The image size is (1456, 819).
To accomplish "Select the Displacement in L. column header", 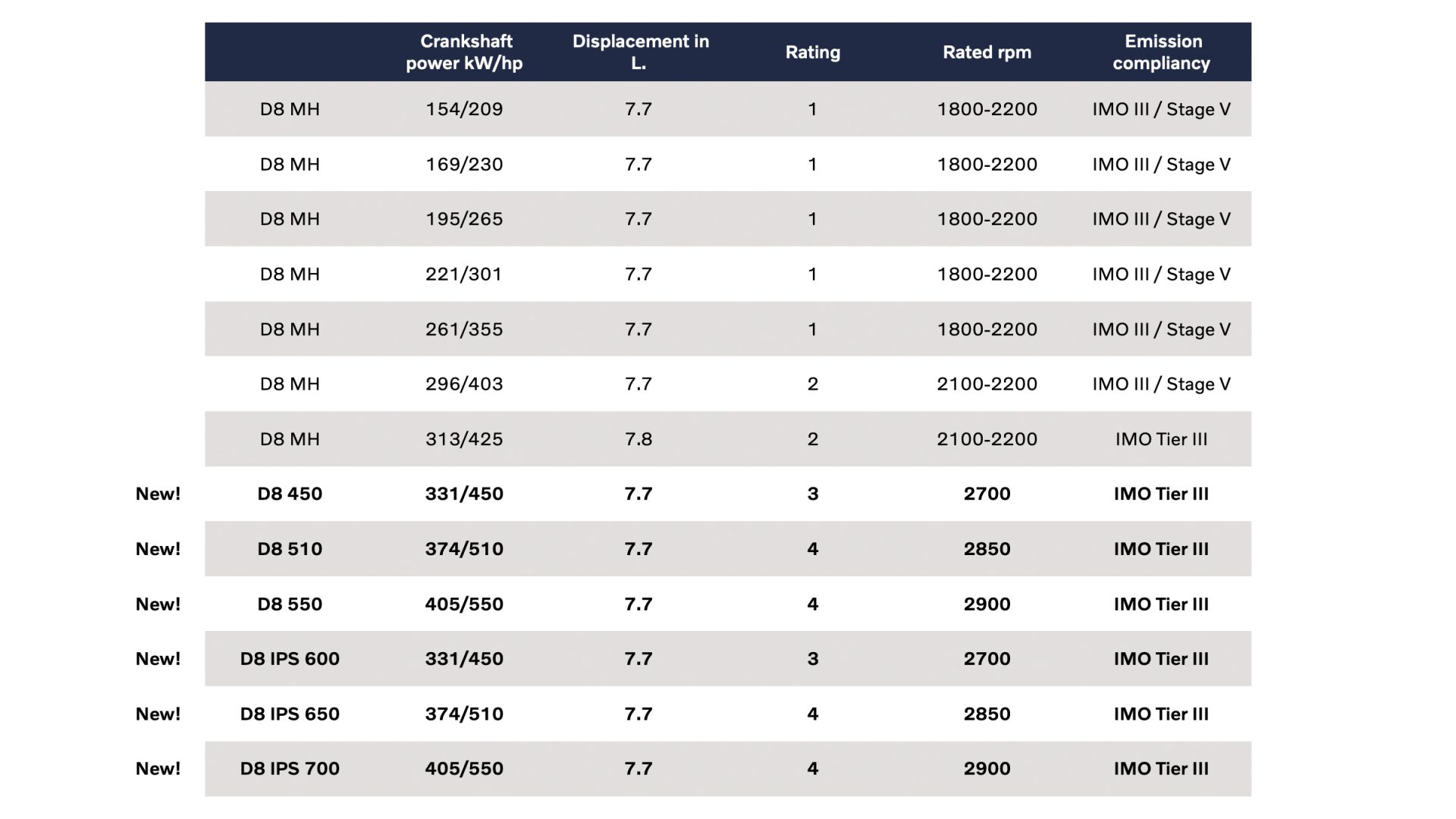I will [640, 52].
